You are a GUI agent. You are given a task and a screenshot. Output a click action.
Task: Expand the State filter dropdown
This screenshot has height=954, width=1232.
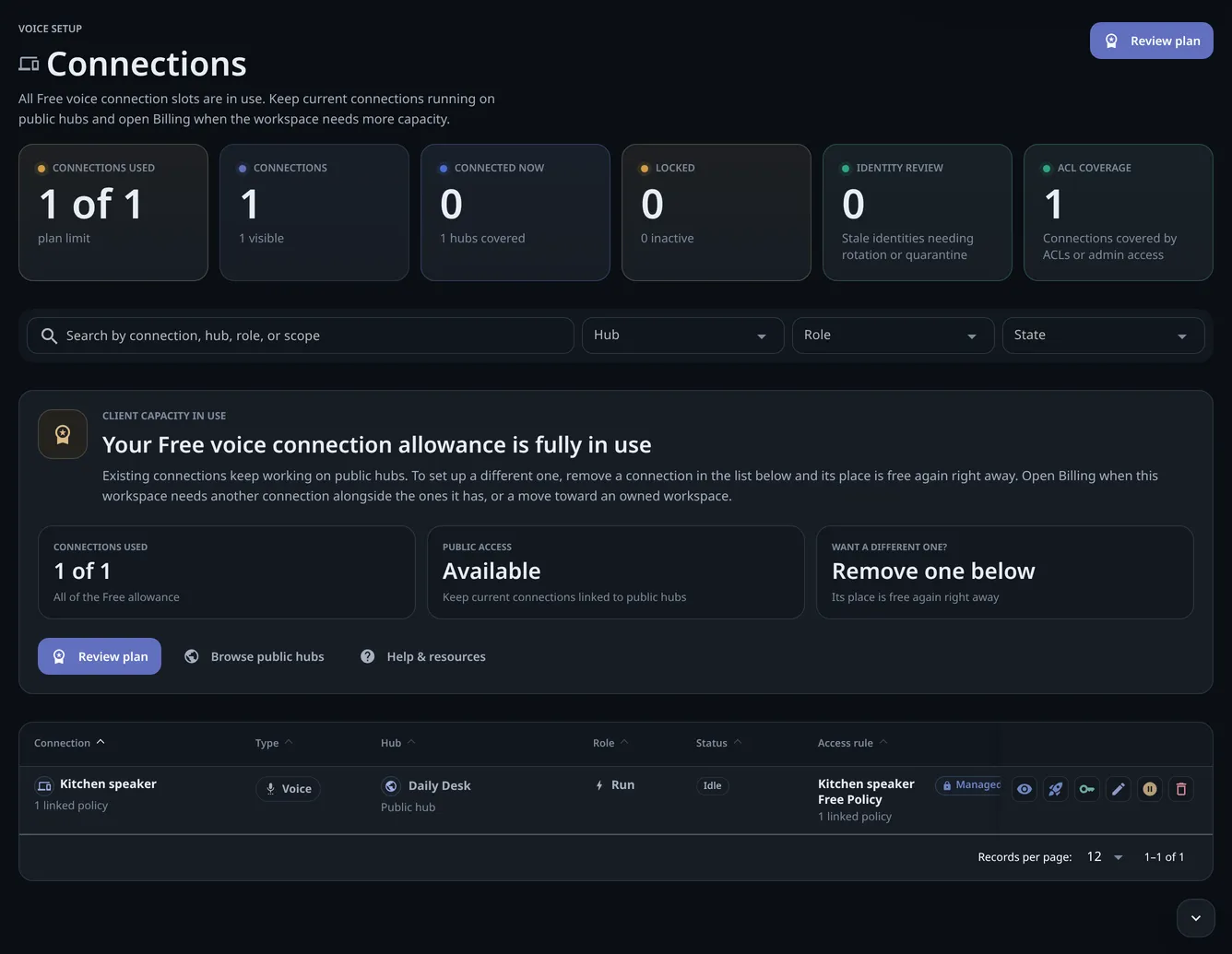pos(1104,336)
